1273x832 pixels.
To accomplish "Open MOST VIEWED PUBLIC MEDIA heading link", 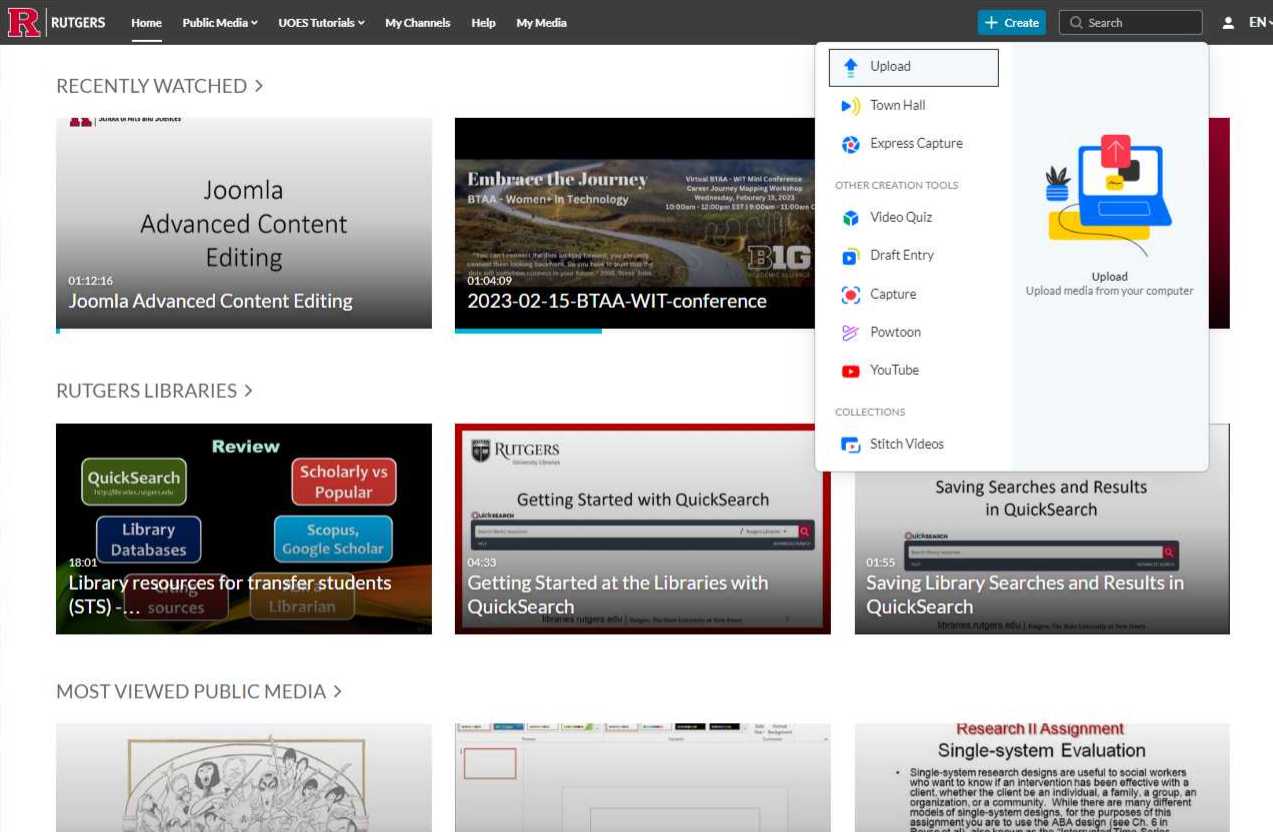I will pos(191,692).
